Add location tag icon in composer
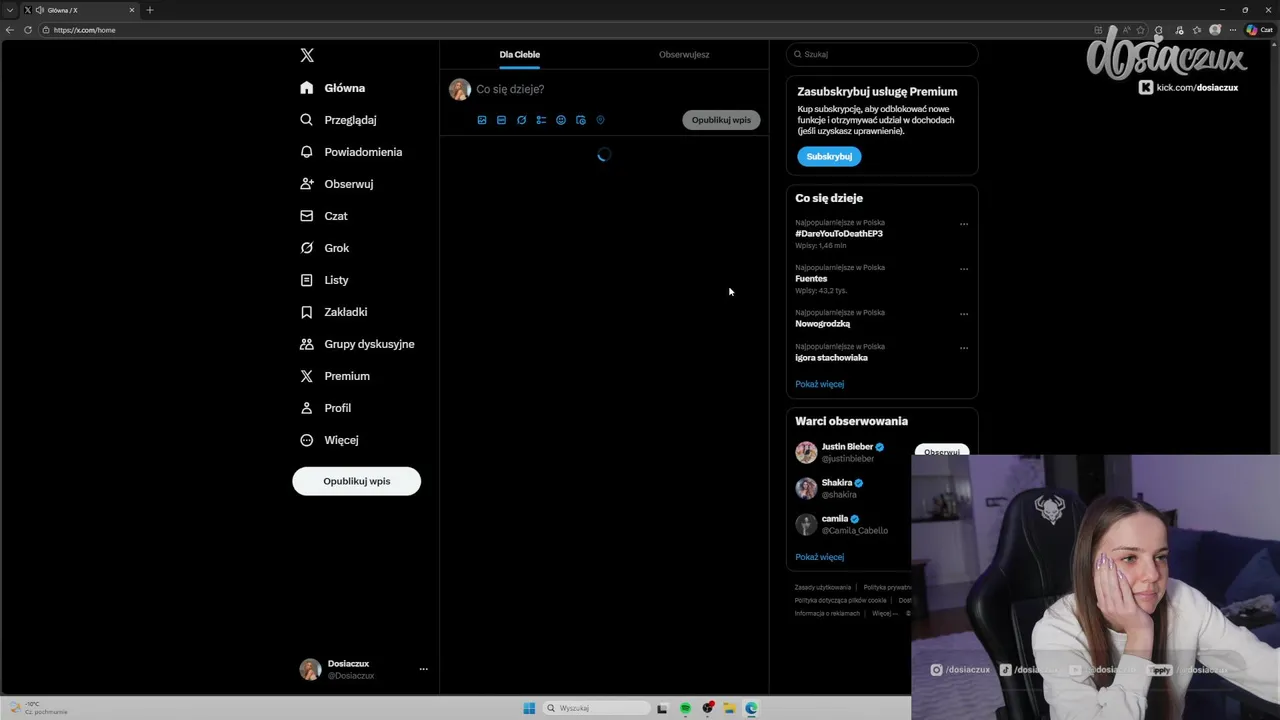 (601, 120)
